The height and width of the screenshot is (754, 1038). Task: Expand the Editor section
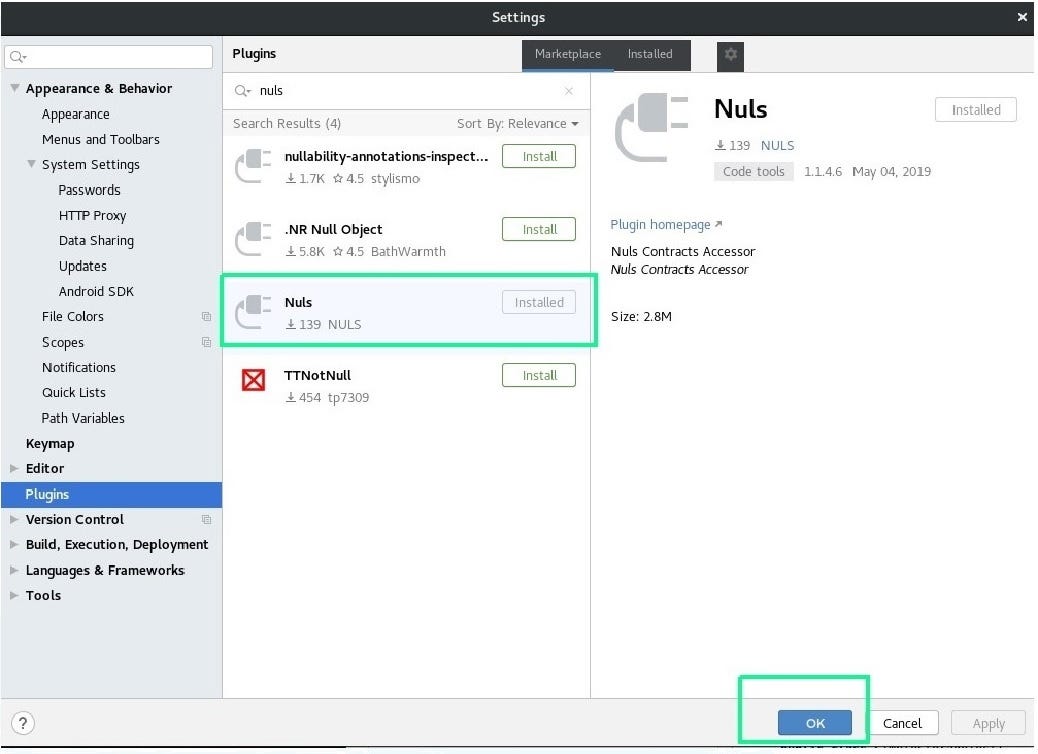coord(14,468)
